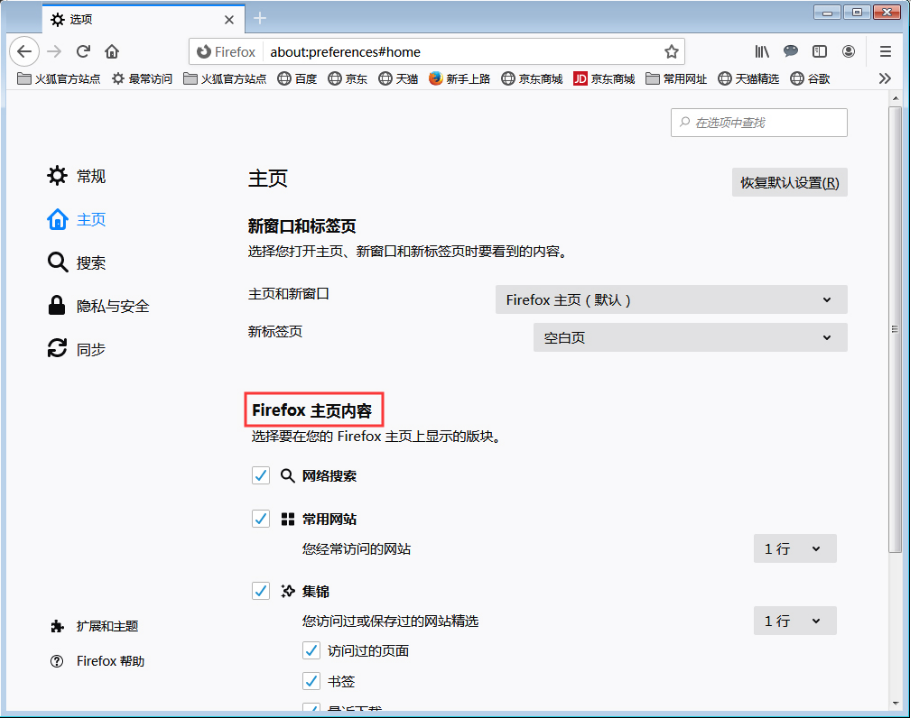Open 搜索 settings via magnifier icon

click(57, 262)
